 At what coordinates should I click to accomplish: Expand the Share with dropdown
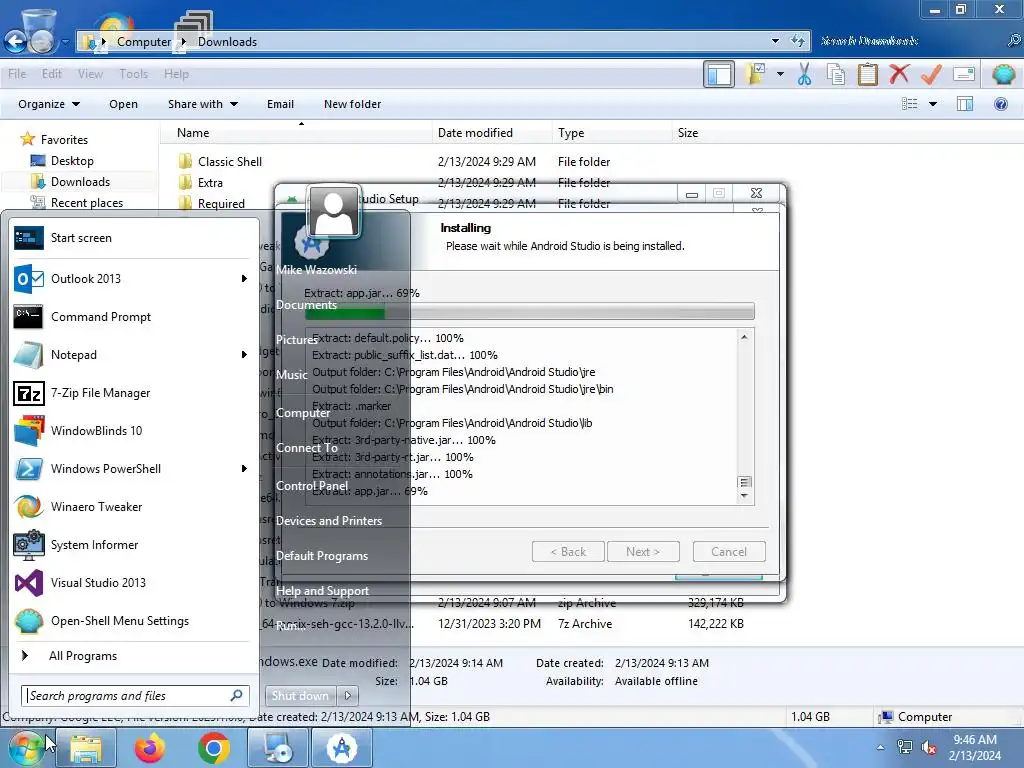coord(202,104)
